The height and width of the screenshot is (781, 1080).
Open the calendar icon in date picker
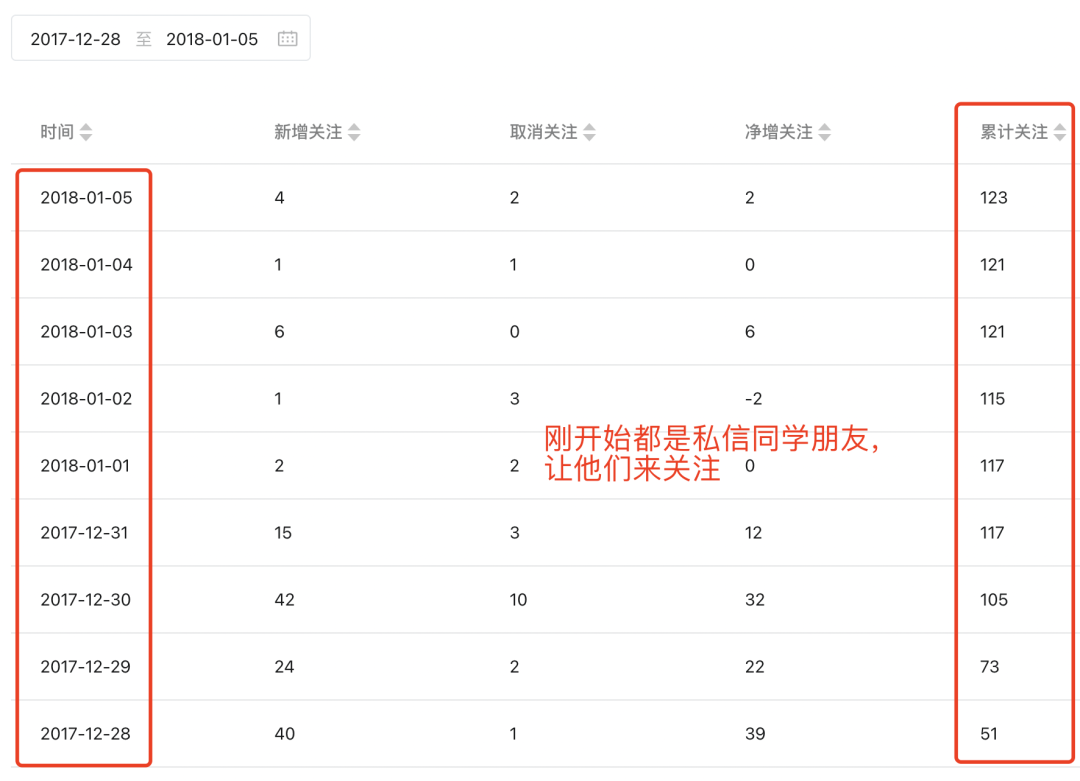coord(287,39)
